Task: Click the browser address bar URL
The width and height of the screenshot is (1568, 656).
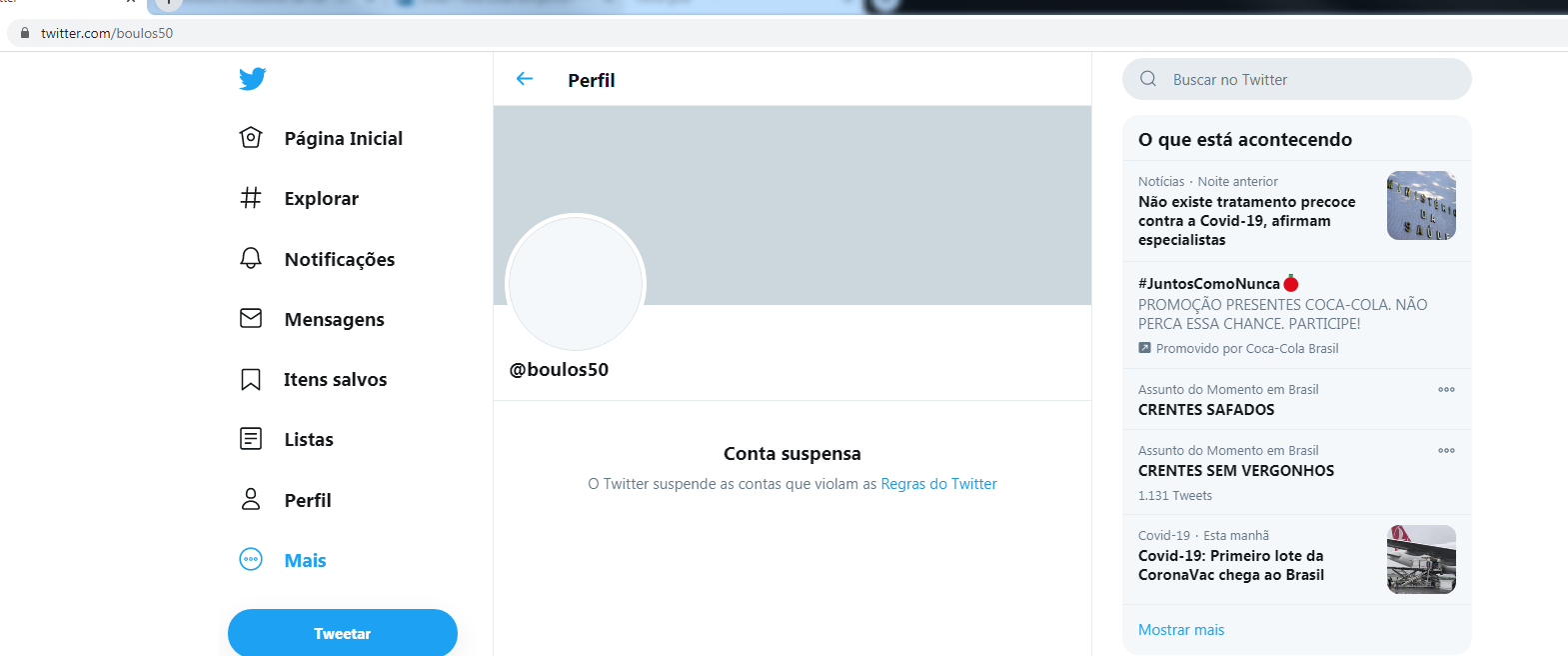Action: 107,33
